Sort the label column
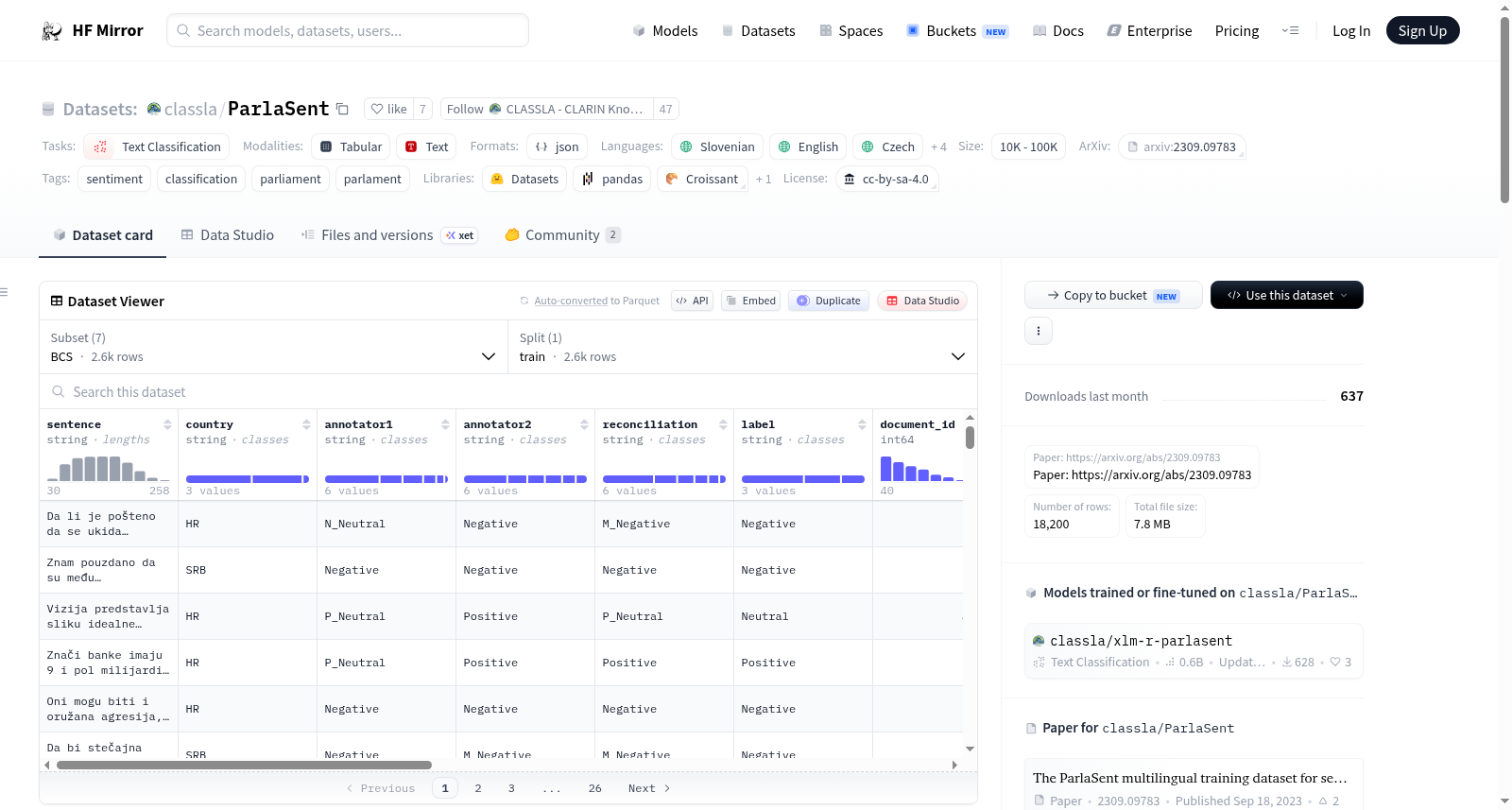The height and width of the screenshot is (810, 1512). (862, 424)
